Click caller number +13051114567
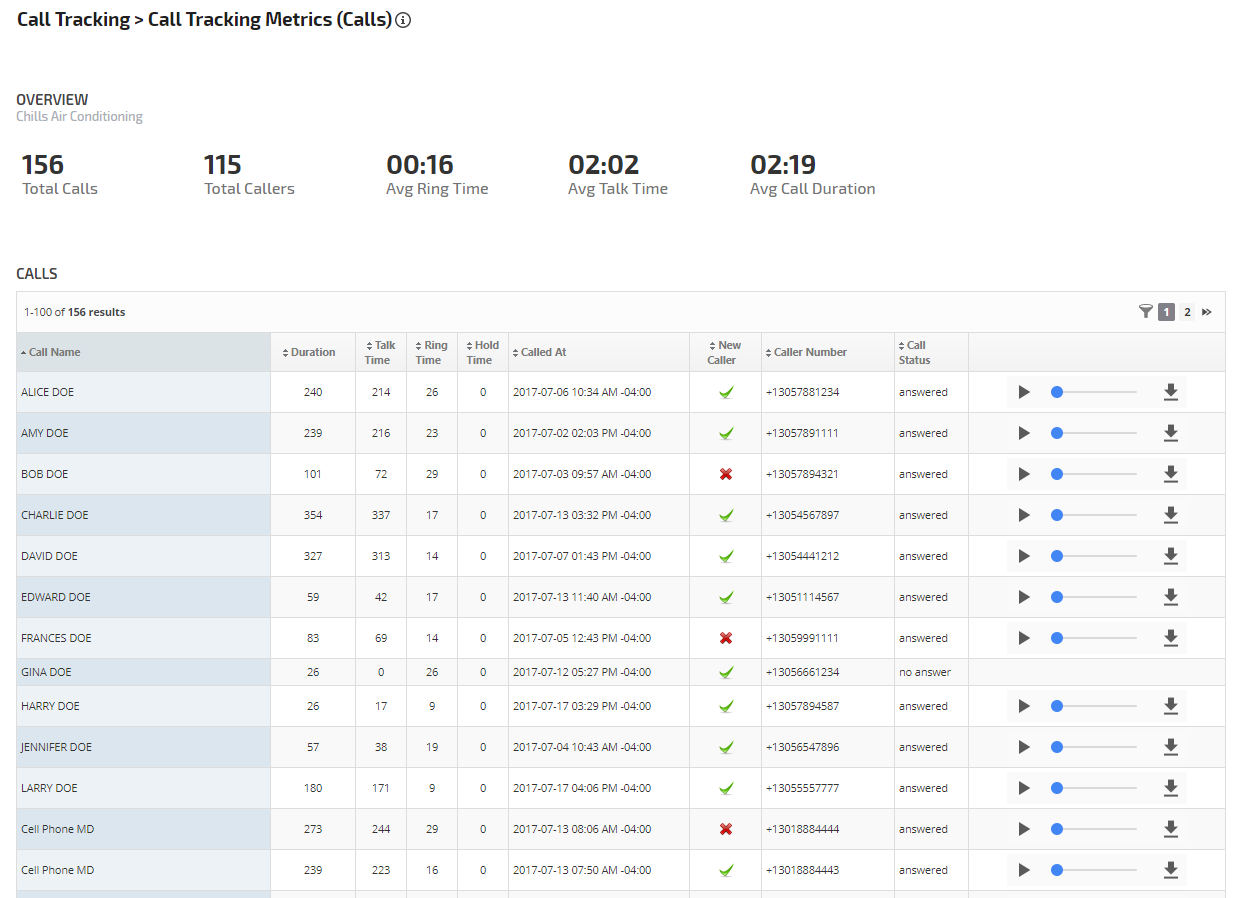1233x898 pixels. pyautogui.click(x=802, y=597)
